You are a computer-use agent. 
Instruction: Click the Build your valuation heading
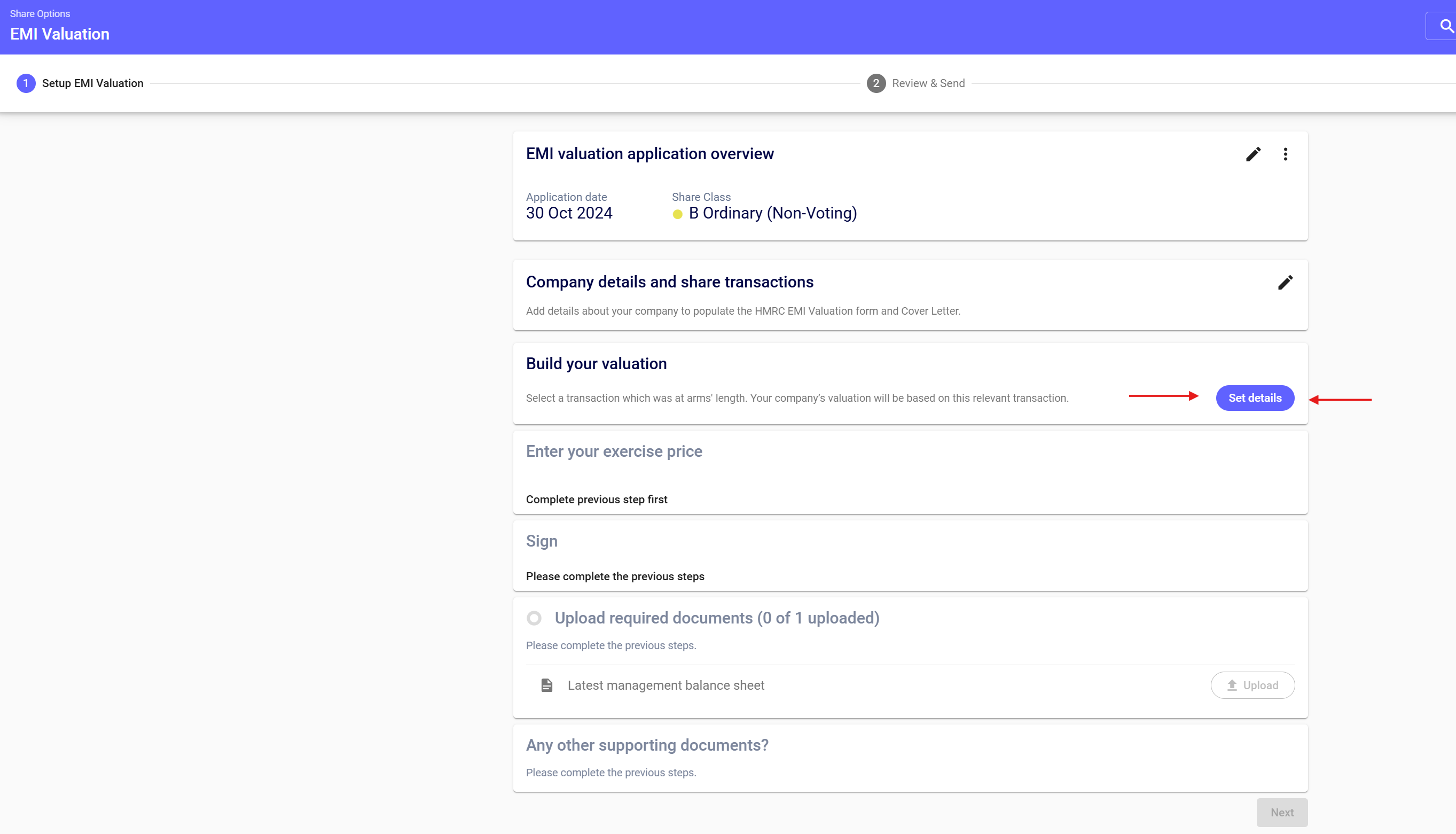click(596, 364)
